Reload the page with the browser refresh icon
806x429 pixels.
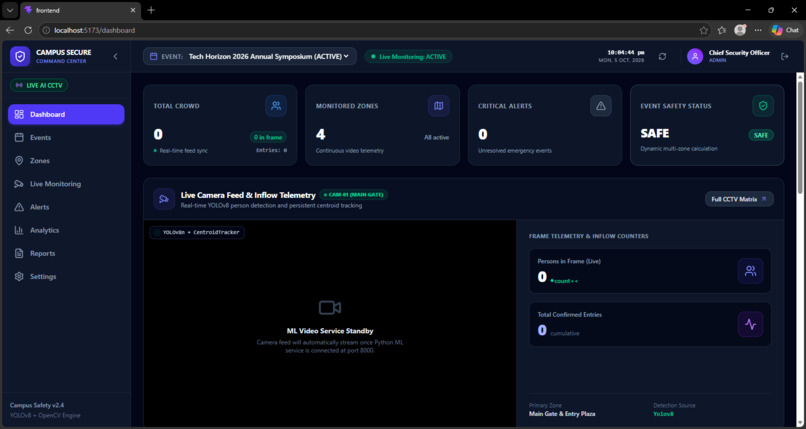28,30
